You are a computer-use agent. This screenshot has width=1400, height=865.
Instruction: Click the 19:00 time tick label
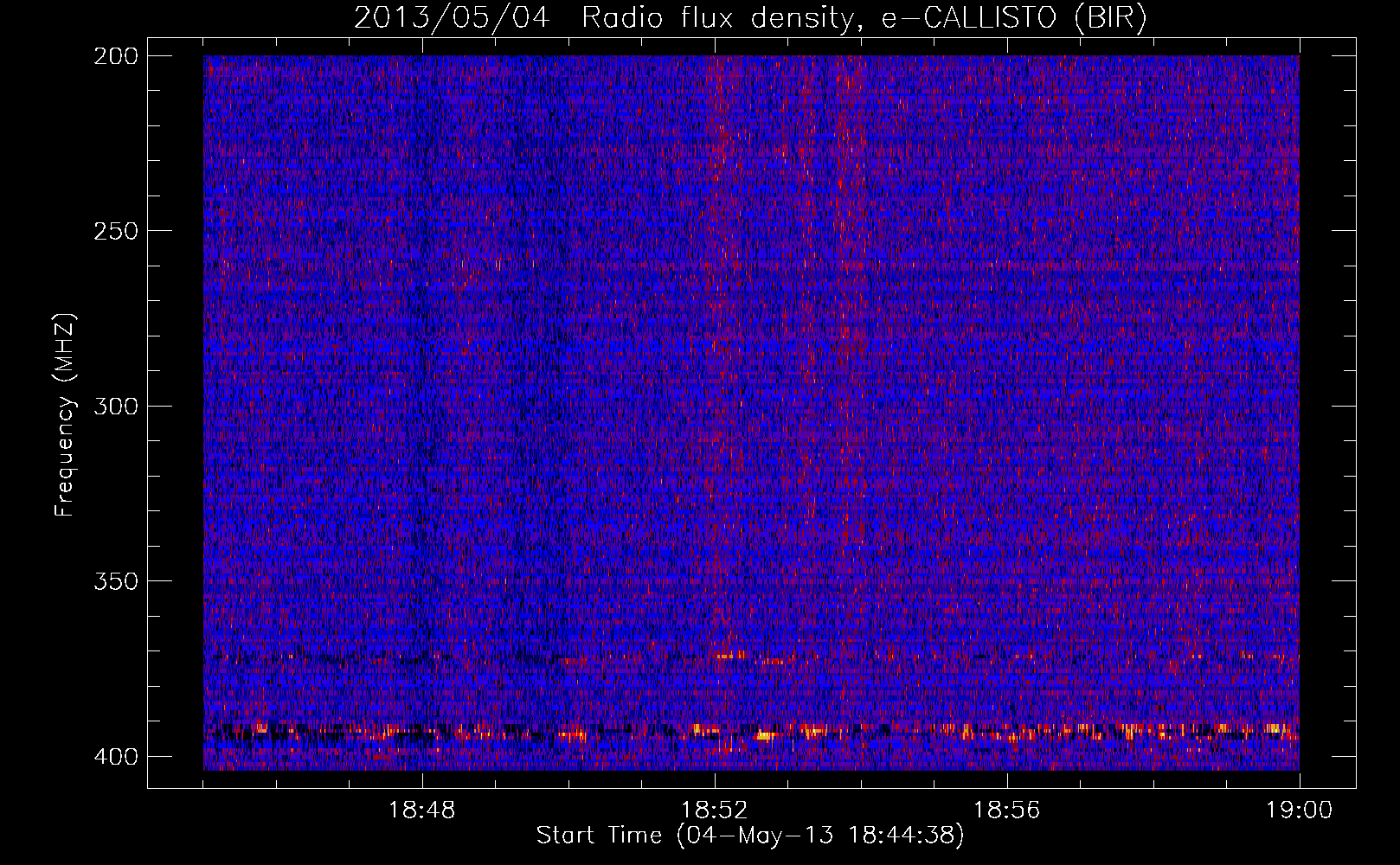(1300, 811)
